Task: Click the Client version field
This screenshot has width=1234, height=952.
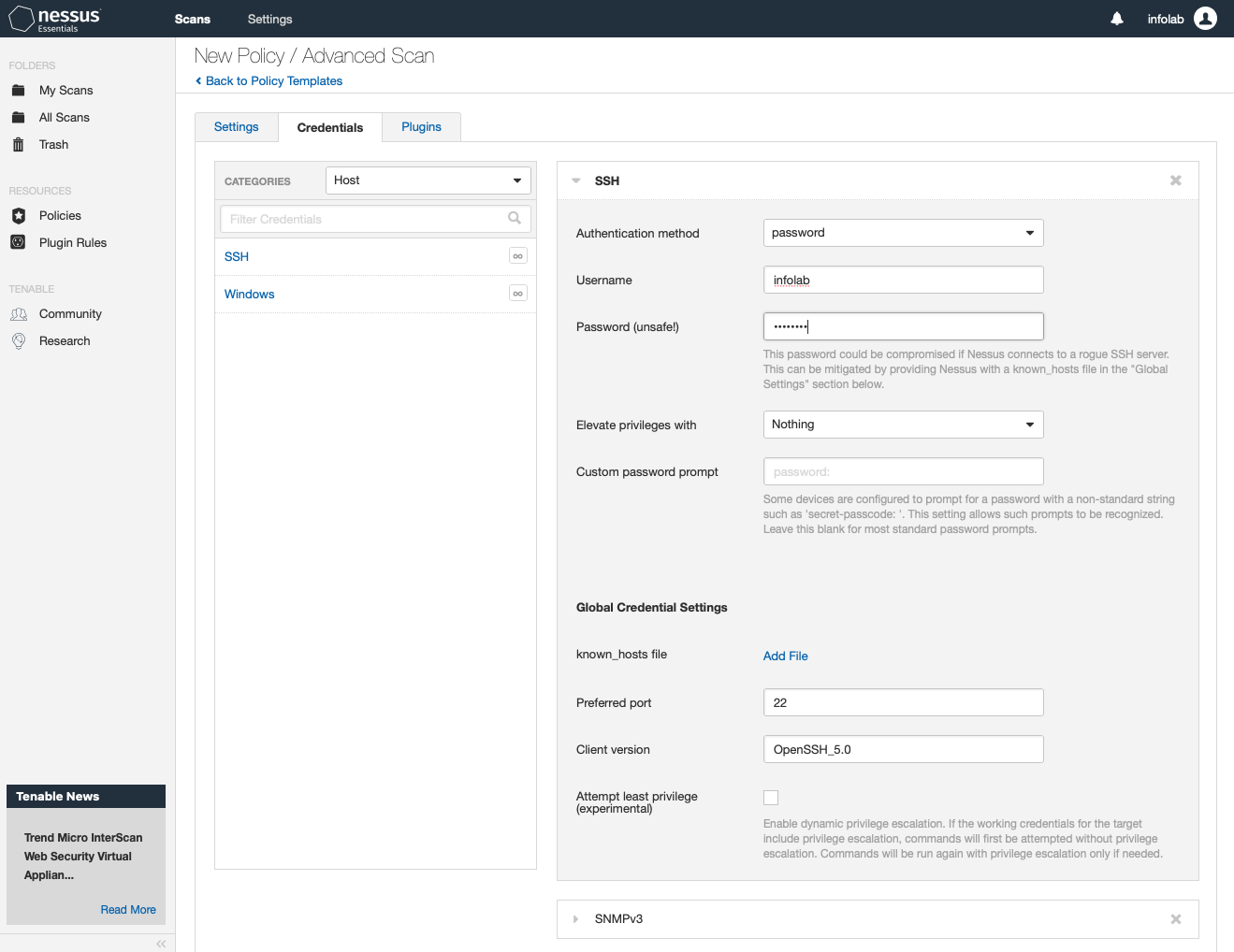Action: (904, 749)
